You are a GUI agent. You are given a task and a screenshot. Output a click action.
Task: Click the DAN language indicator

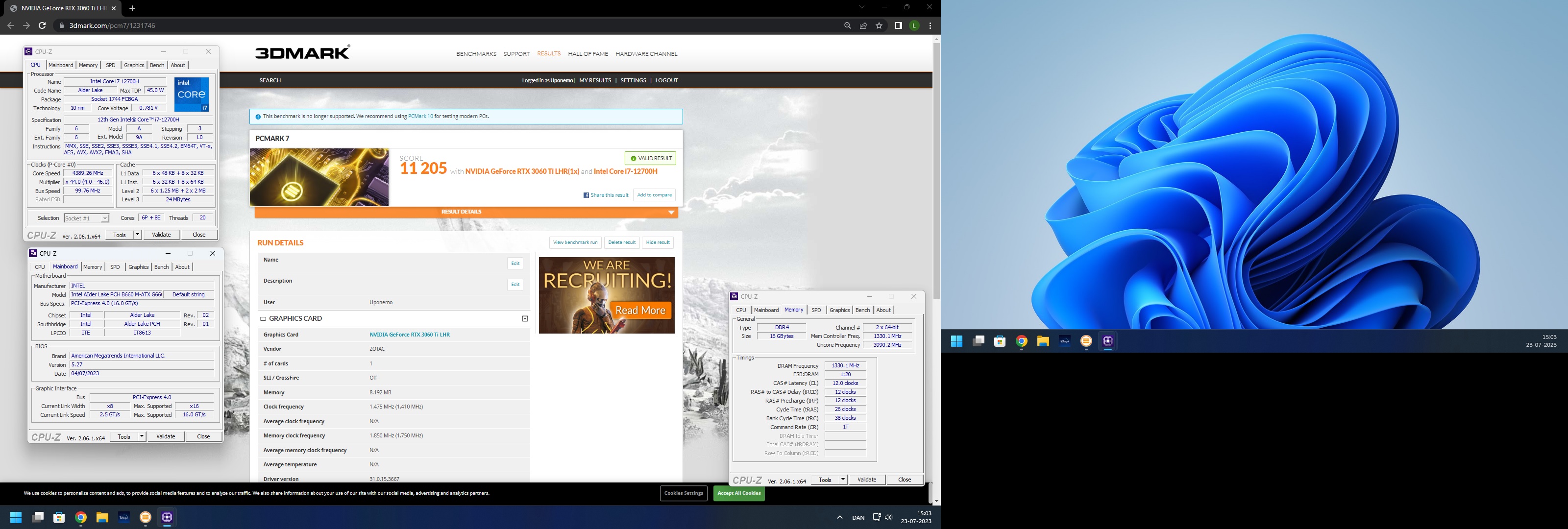[x=858, y=517]
